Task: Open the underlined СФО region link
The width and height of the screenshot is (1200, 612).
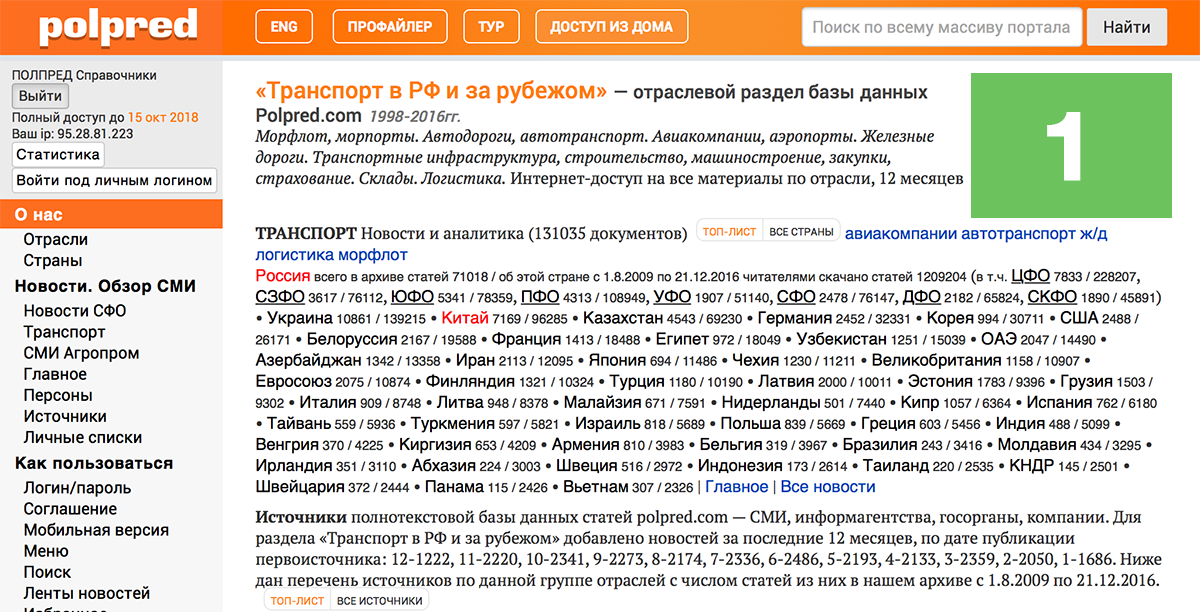Action: point(795,297)
